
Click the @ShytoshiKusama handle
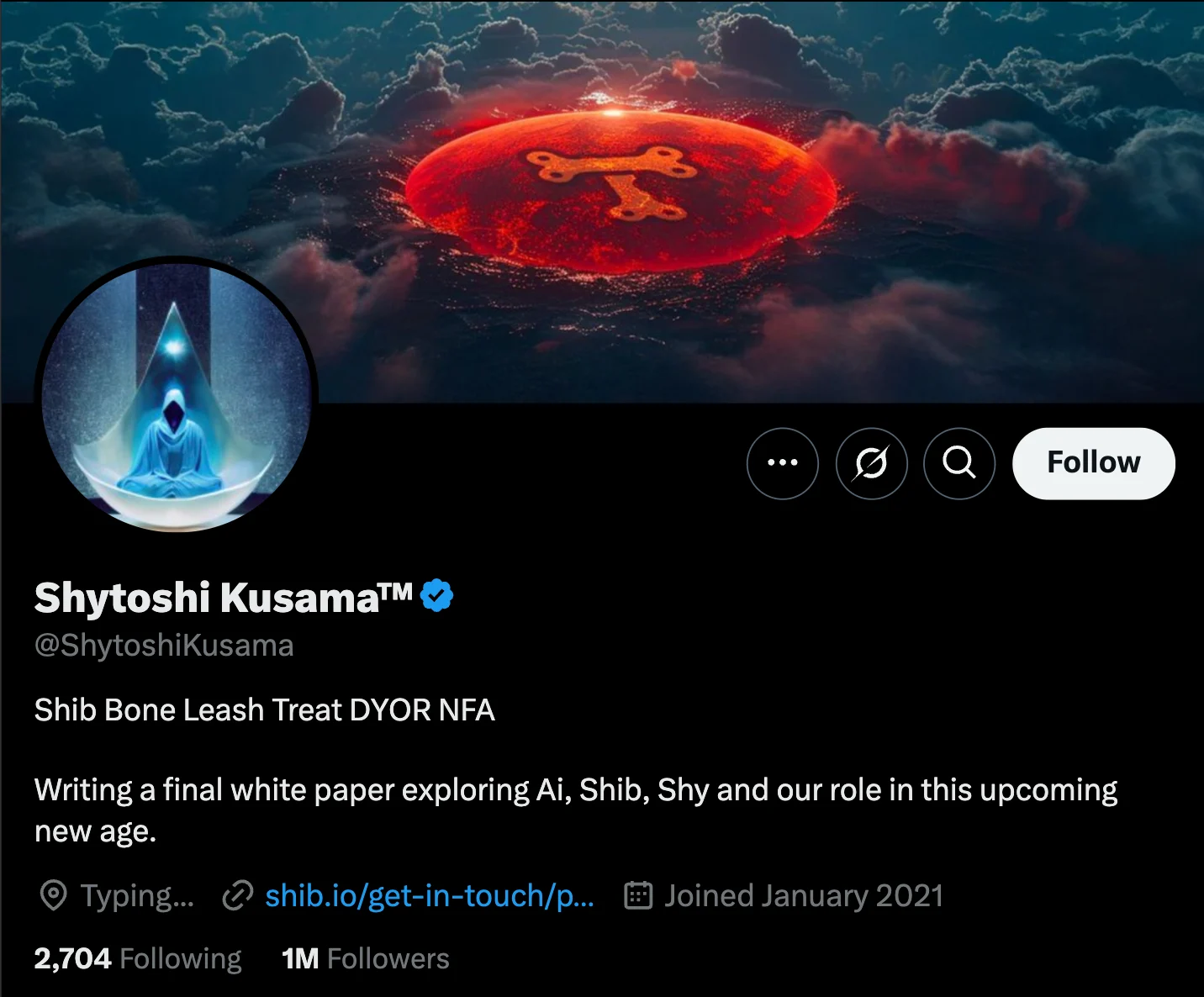click(x=164, y=646)
